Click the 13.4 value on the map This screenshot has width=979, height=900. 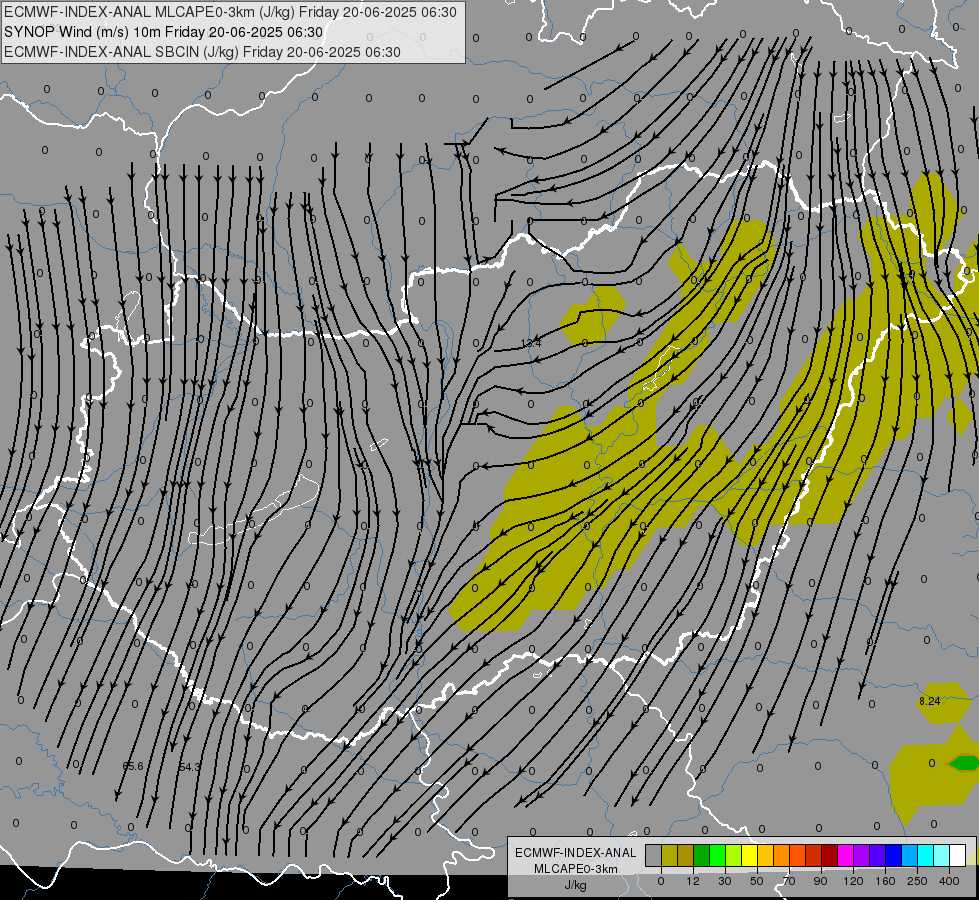tap(531, 343)
